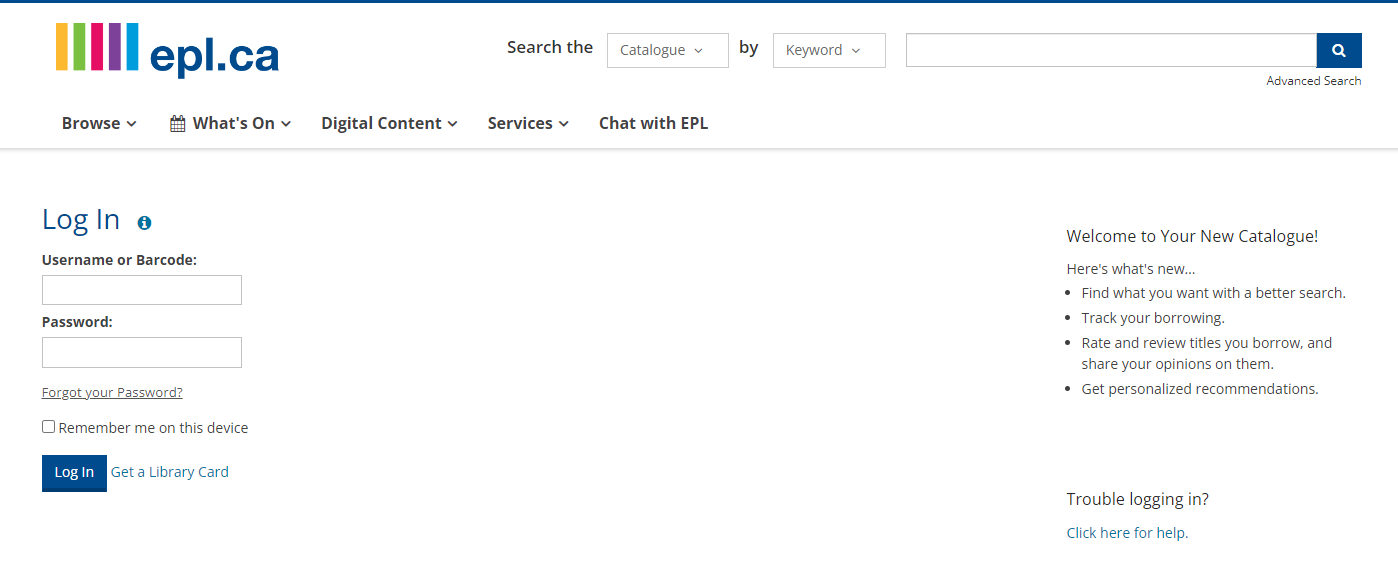Open Chat with EPL
The height and width of the screenshot is (563, 1398).
tap(653, 123)
